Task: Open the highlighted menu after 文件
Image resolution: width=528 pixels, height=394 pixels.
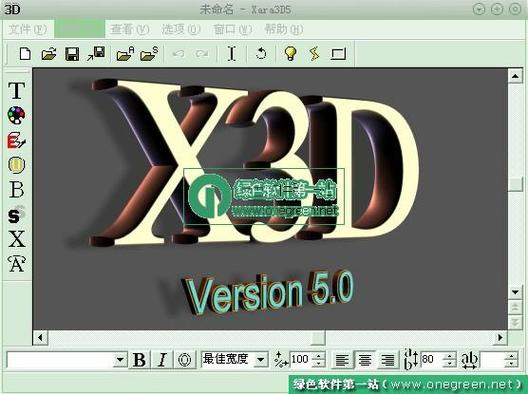Action: tap(80, 29)
